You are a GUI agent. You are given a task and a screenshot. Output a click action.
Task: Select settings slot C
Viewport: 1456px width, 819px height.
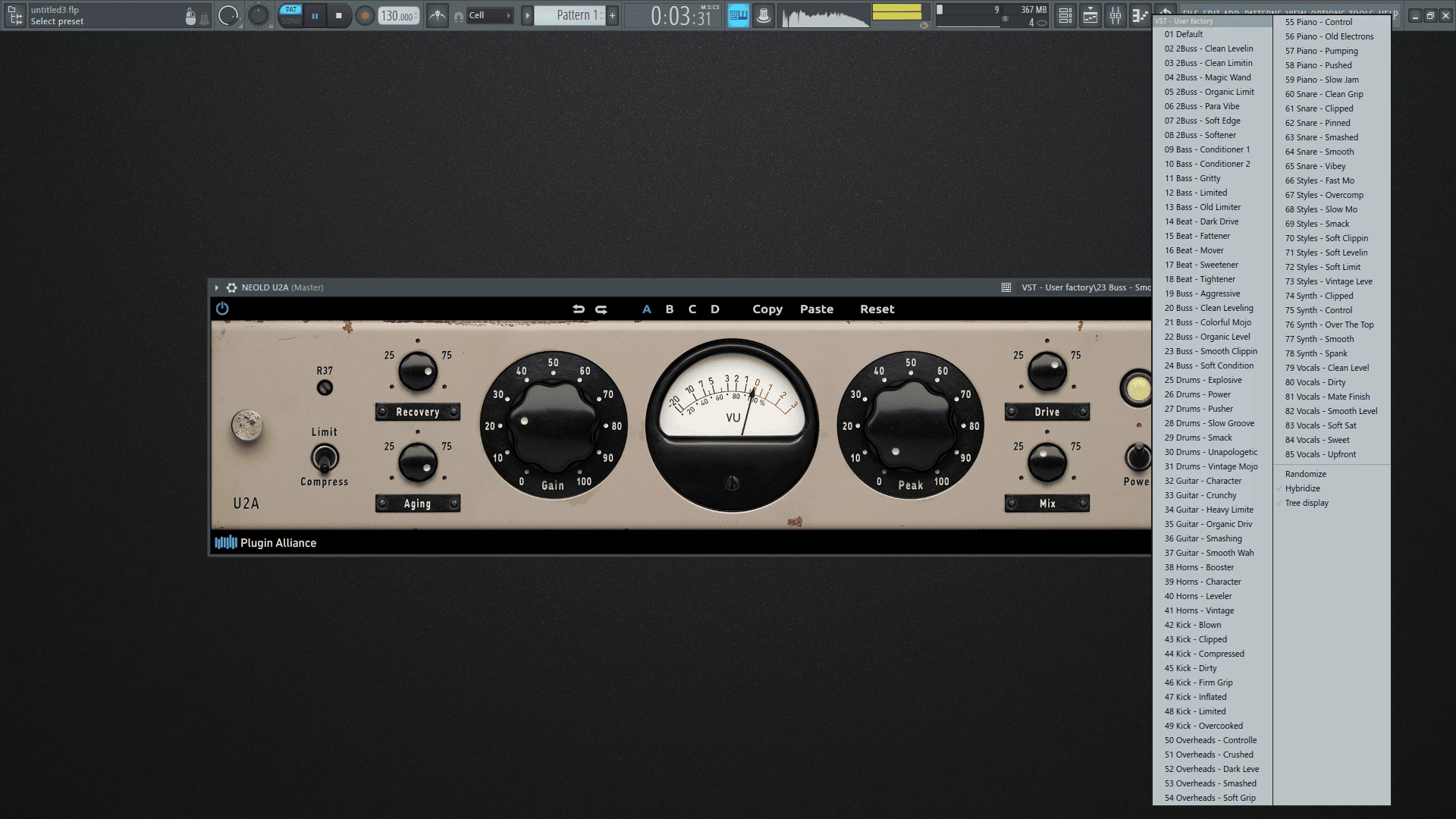coord(692,309)
